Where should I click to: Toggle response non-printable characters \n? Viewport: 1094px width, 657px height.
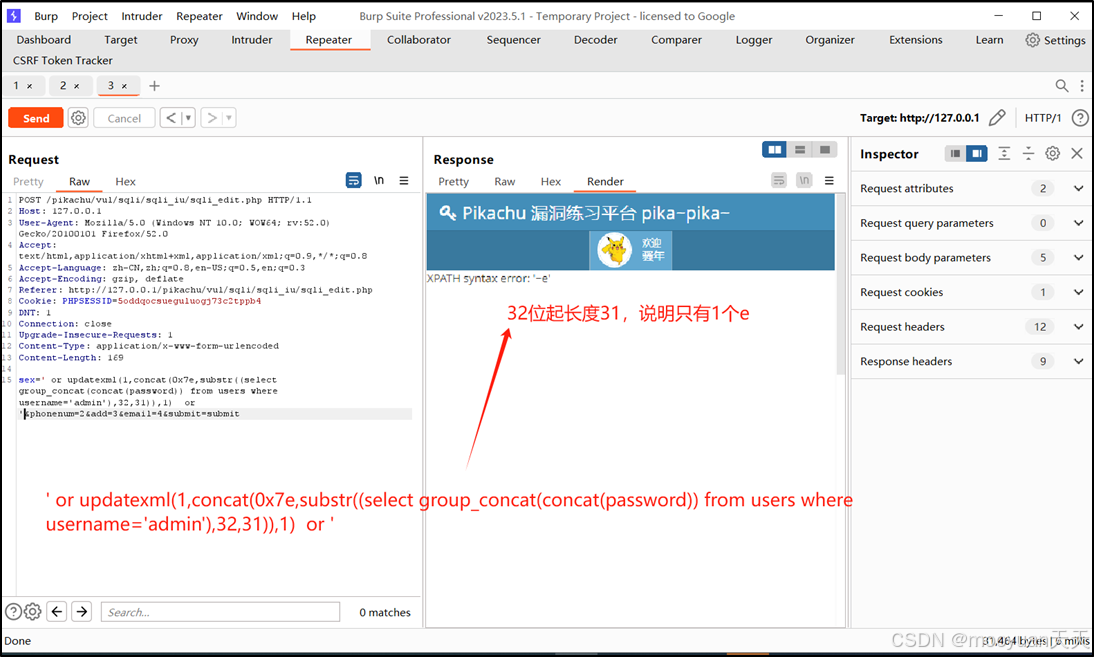804,180
